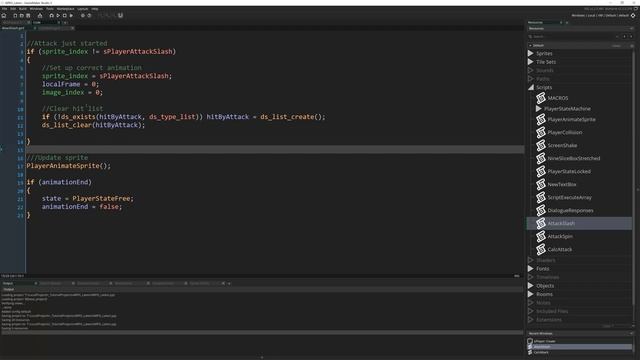Click the MACROS script icon
The image size is (640, 360).
click(x=541, y=98)
